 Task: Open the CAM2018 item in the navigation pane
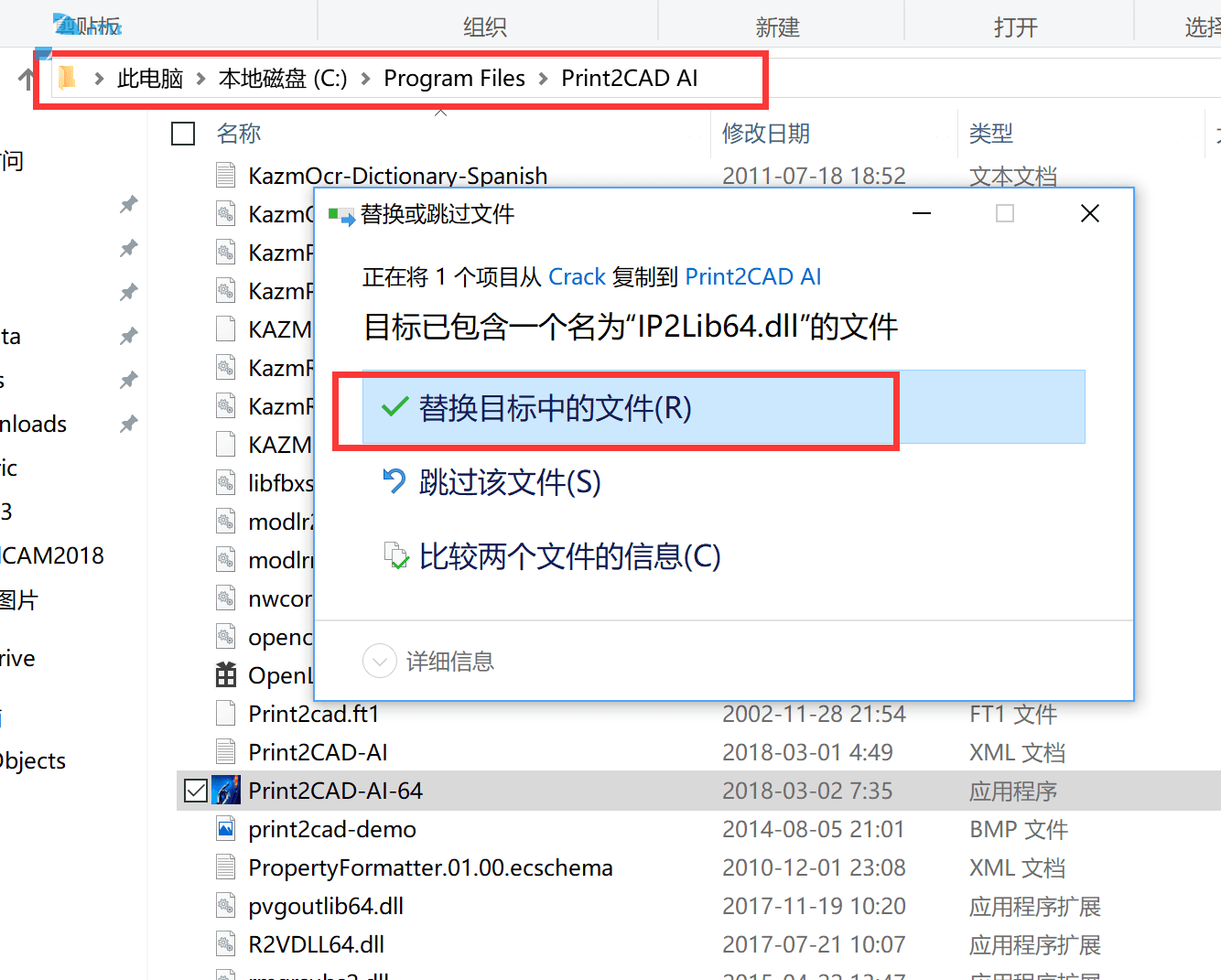(52, 555)
